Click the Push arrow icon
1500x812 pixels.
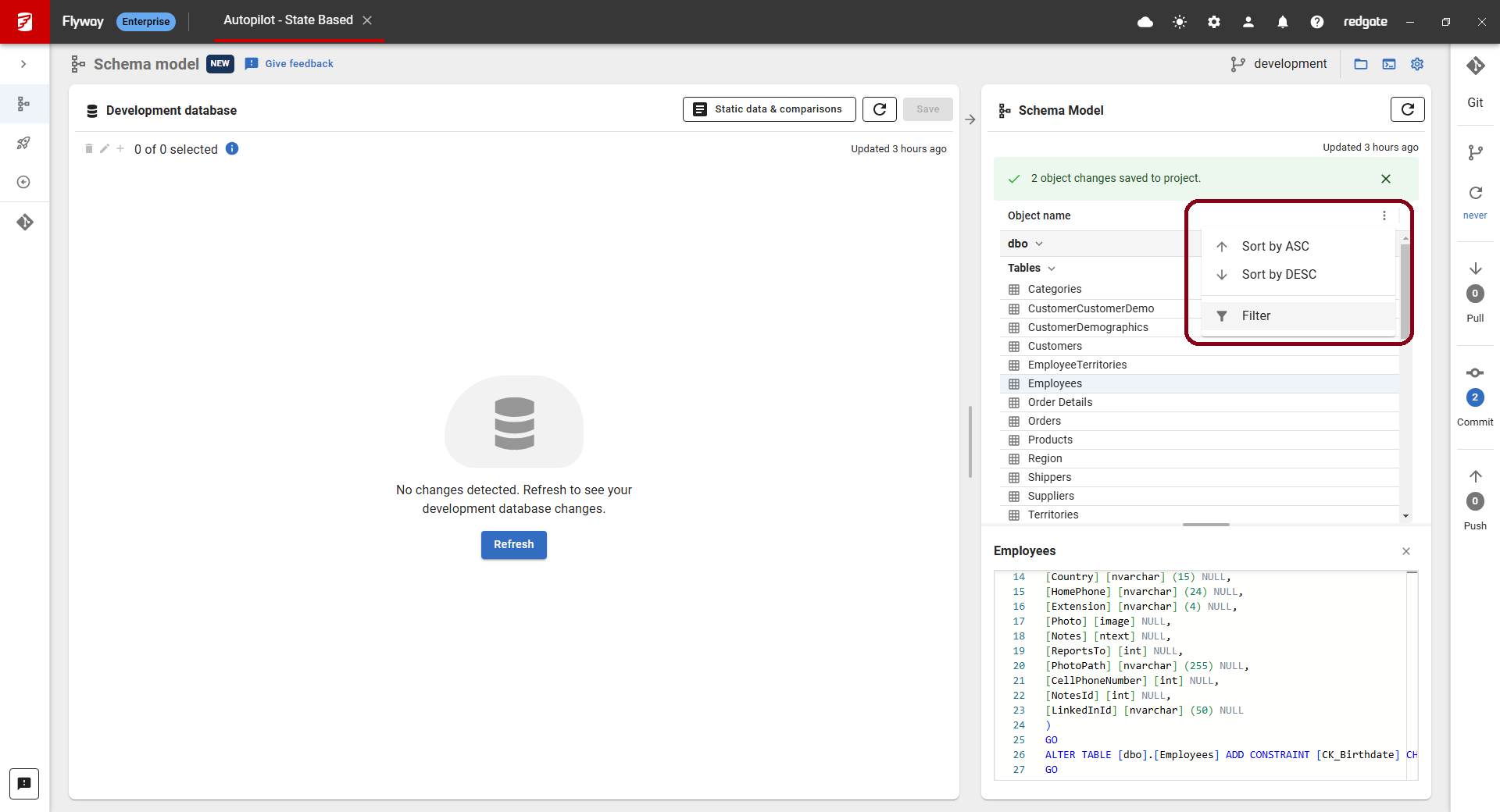point(1475,477)
